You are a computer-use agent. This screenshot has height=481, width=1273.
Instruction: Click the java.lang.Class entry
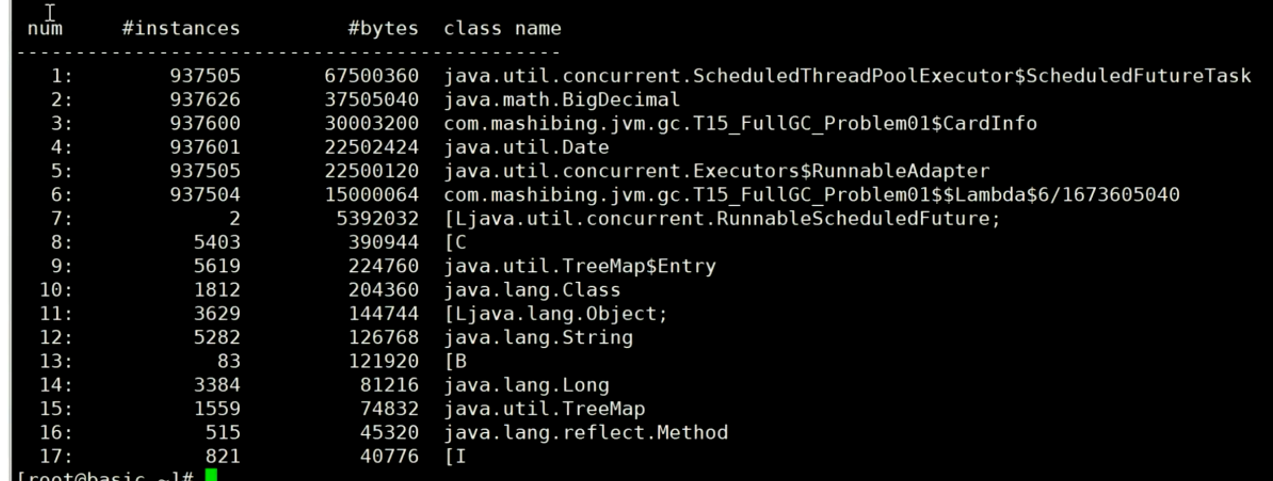[x=532, y=290]
